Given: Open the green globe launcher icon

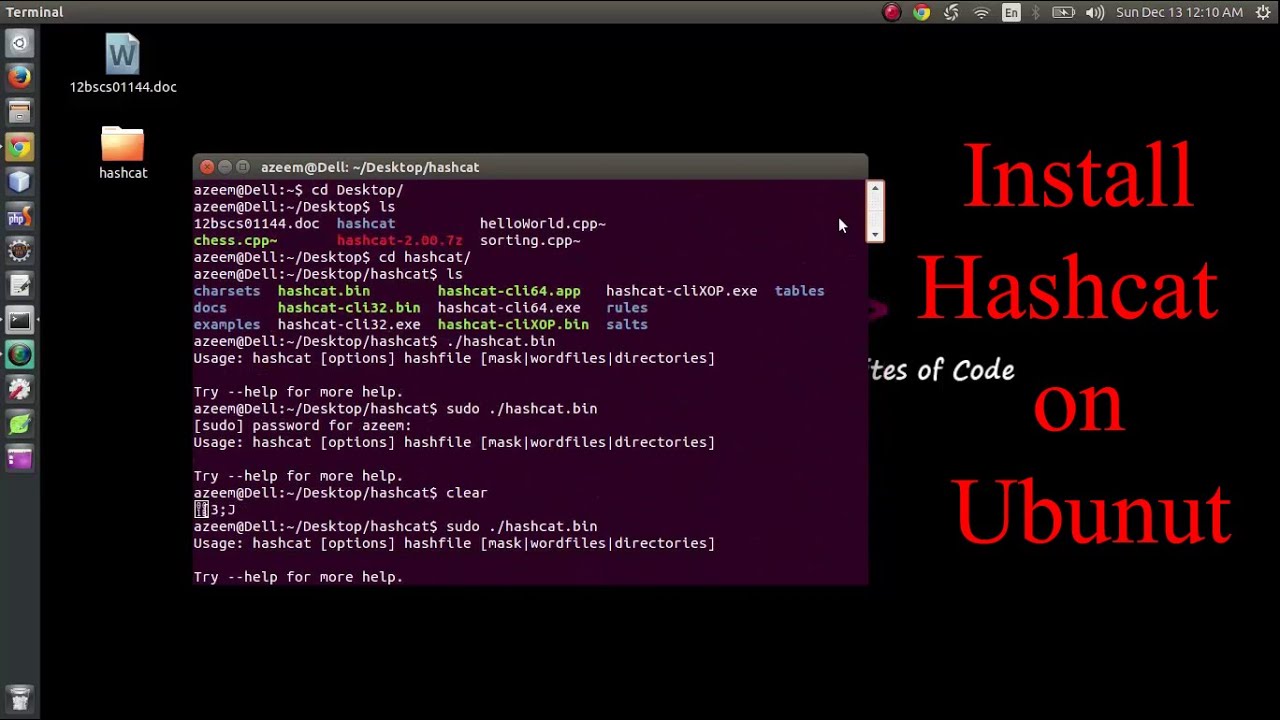Looking at the screenshot, I should tap(19, 355).
